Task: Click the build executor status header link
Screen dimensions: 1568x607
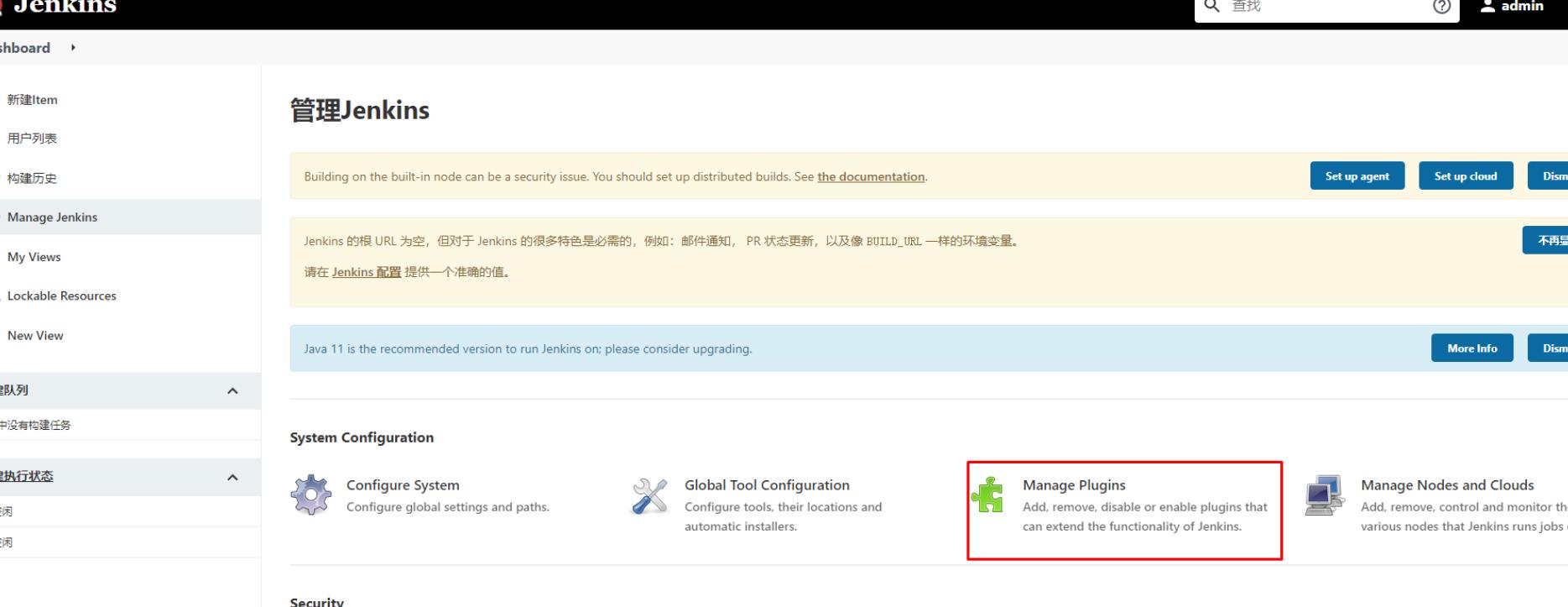Action: (27, 476)
